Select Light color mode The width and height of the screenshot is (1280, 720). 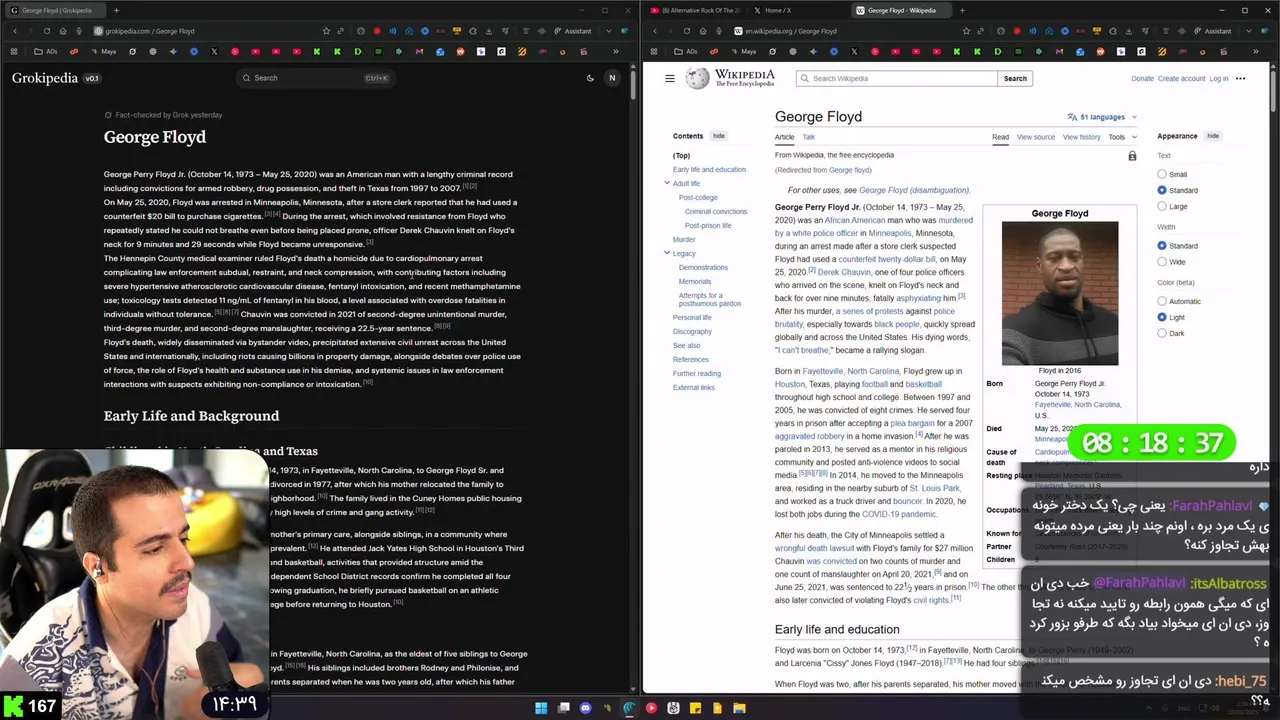click(1162, 317)
